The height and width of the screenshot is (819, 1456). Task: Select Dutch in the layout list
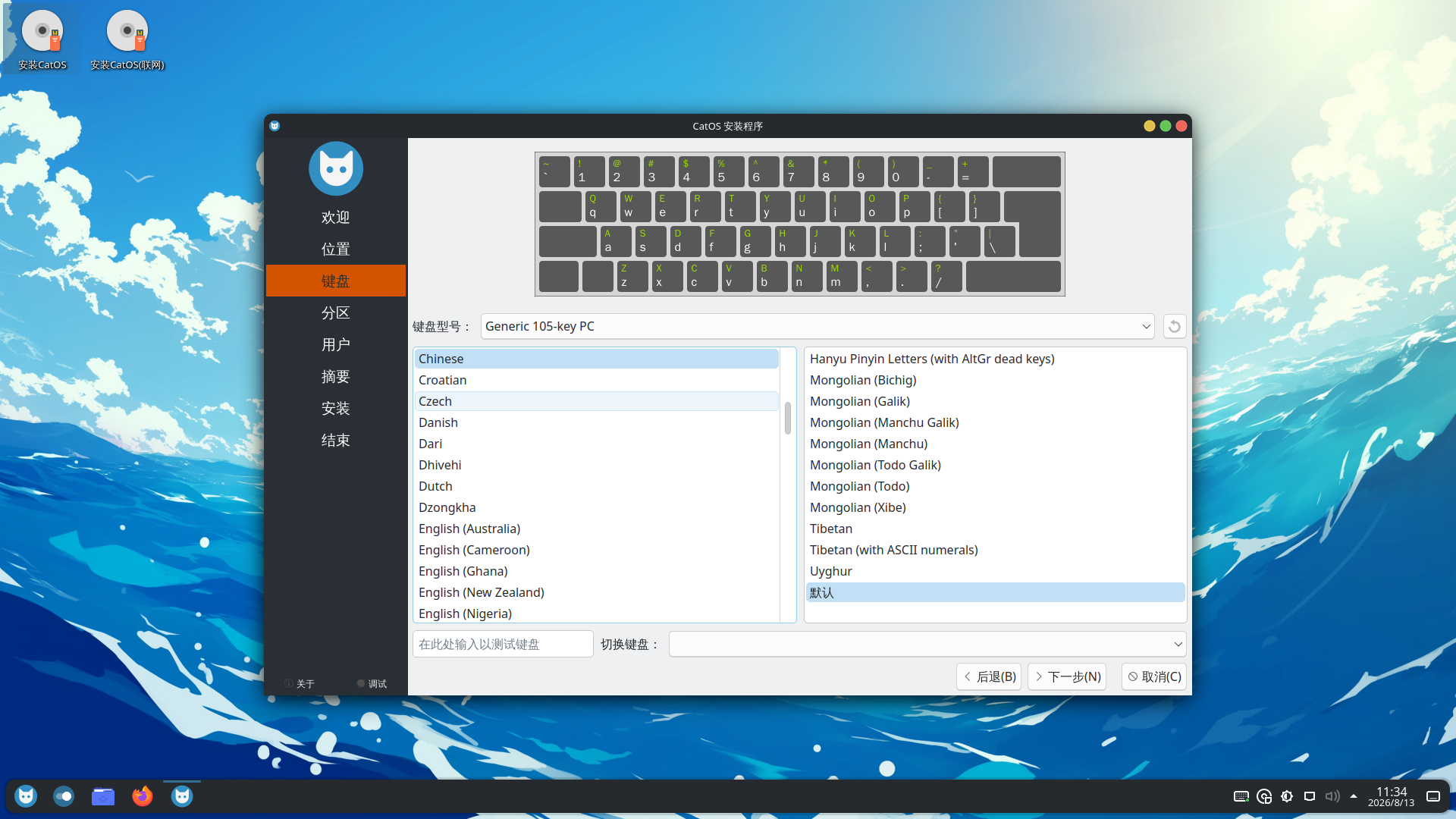pyautogui.click(x=597, y=486)
